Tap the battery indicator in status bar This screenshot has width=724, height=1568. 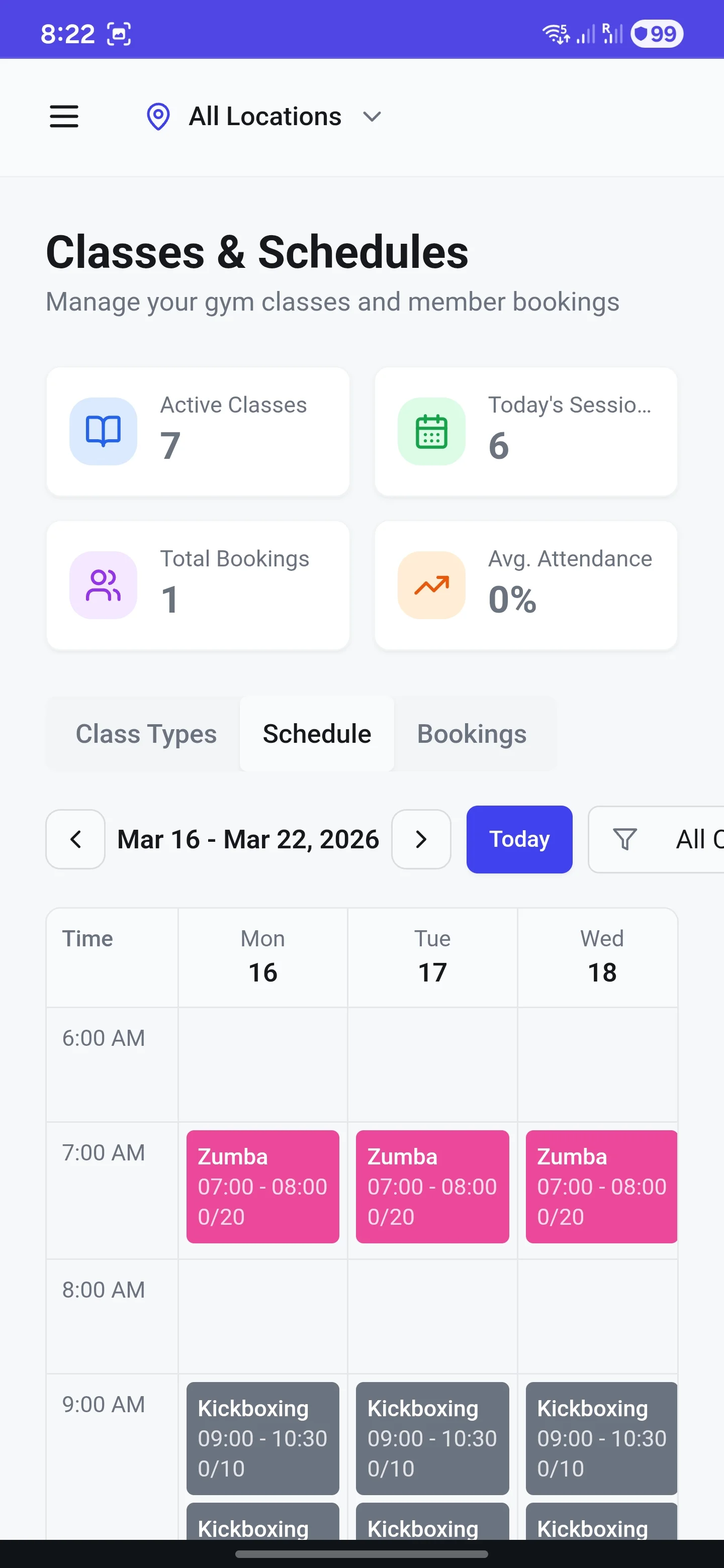point(657,34)
